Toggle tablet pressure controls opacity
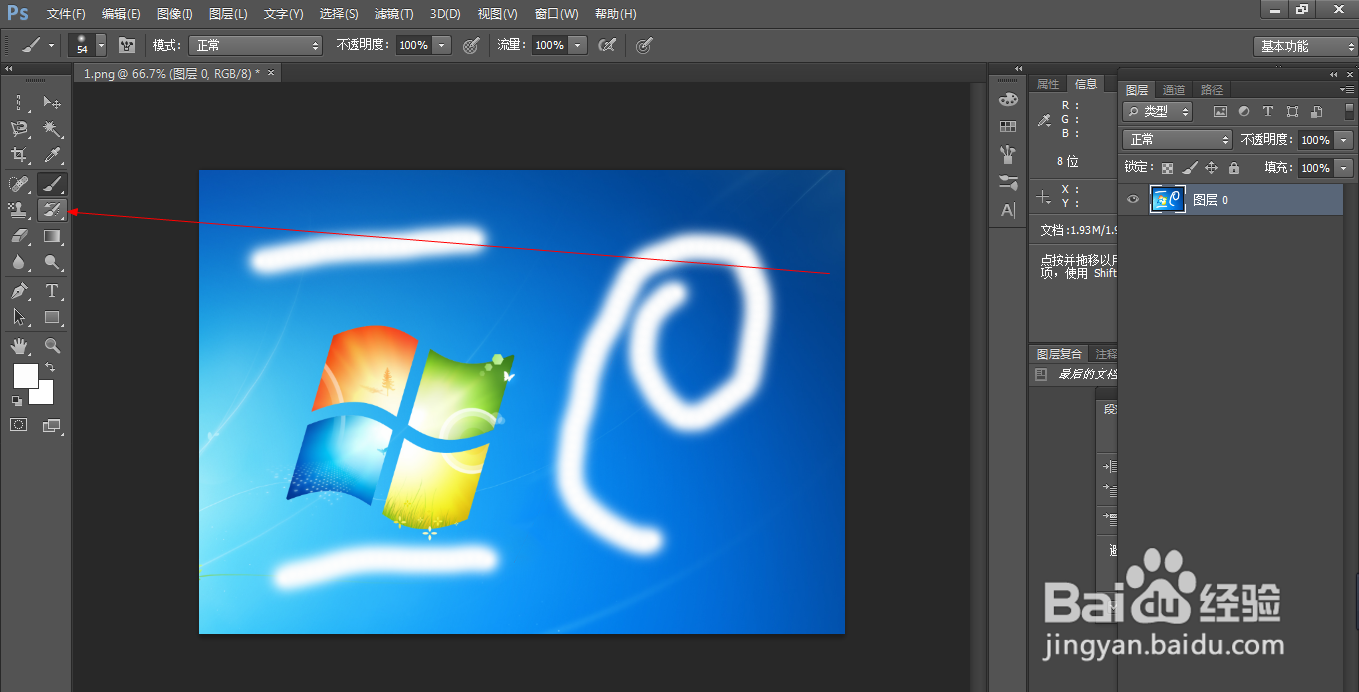This screenshot has height=692, width=1359. point(471,45)
